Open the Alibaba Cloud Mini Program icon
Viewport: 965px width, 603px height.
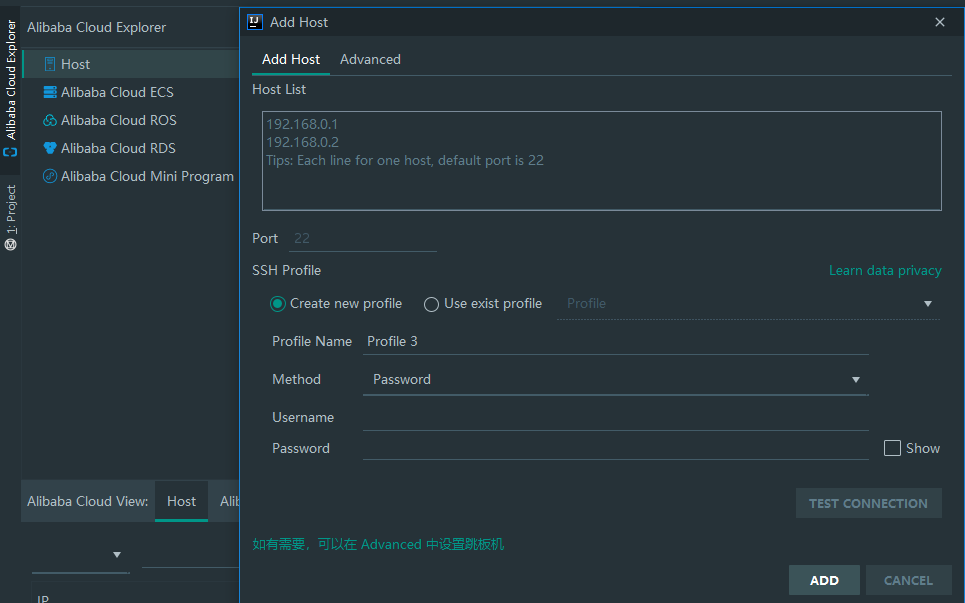(50, 176)
